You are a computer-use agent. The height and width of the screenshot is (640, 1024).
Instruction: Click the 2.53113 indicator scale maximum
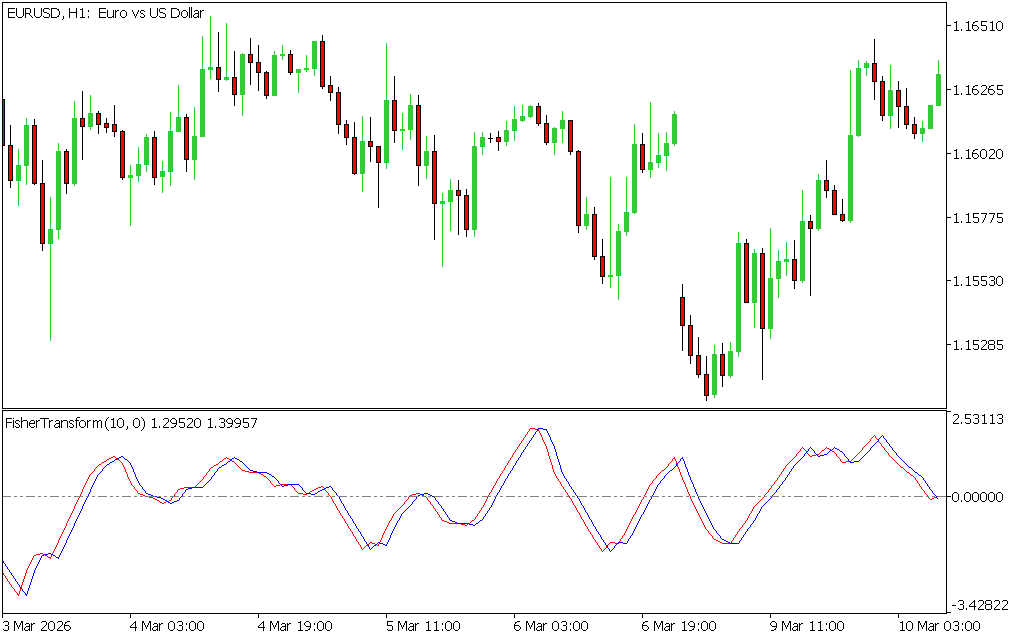(978, 420)
